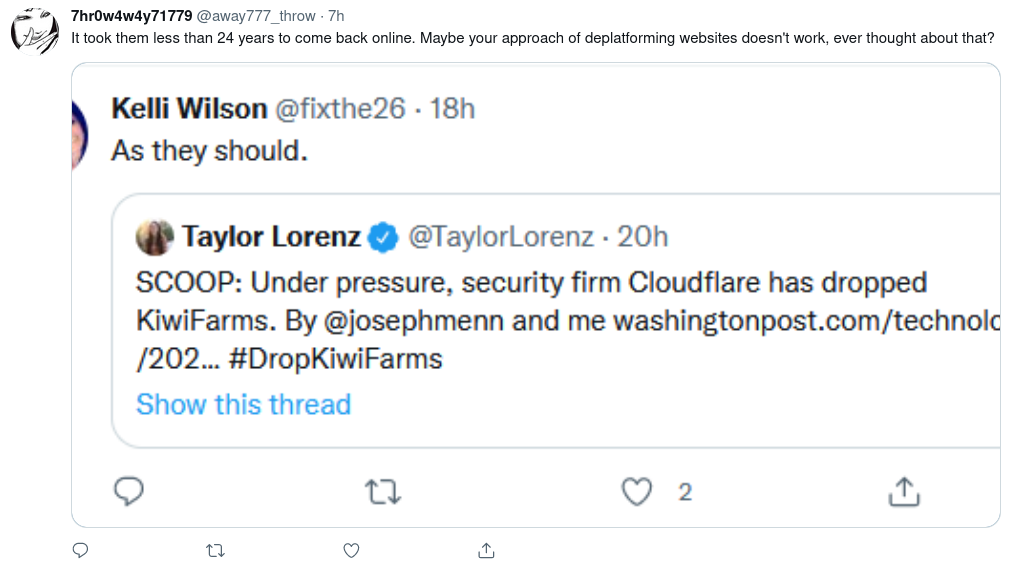Image resolution: width=1012 pixels, height=569 pixels.
Task: Open the Show this thread link
Action: click(243, 404)
